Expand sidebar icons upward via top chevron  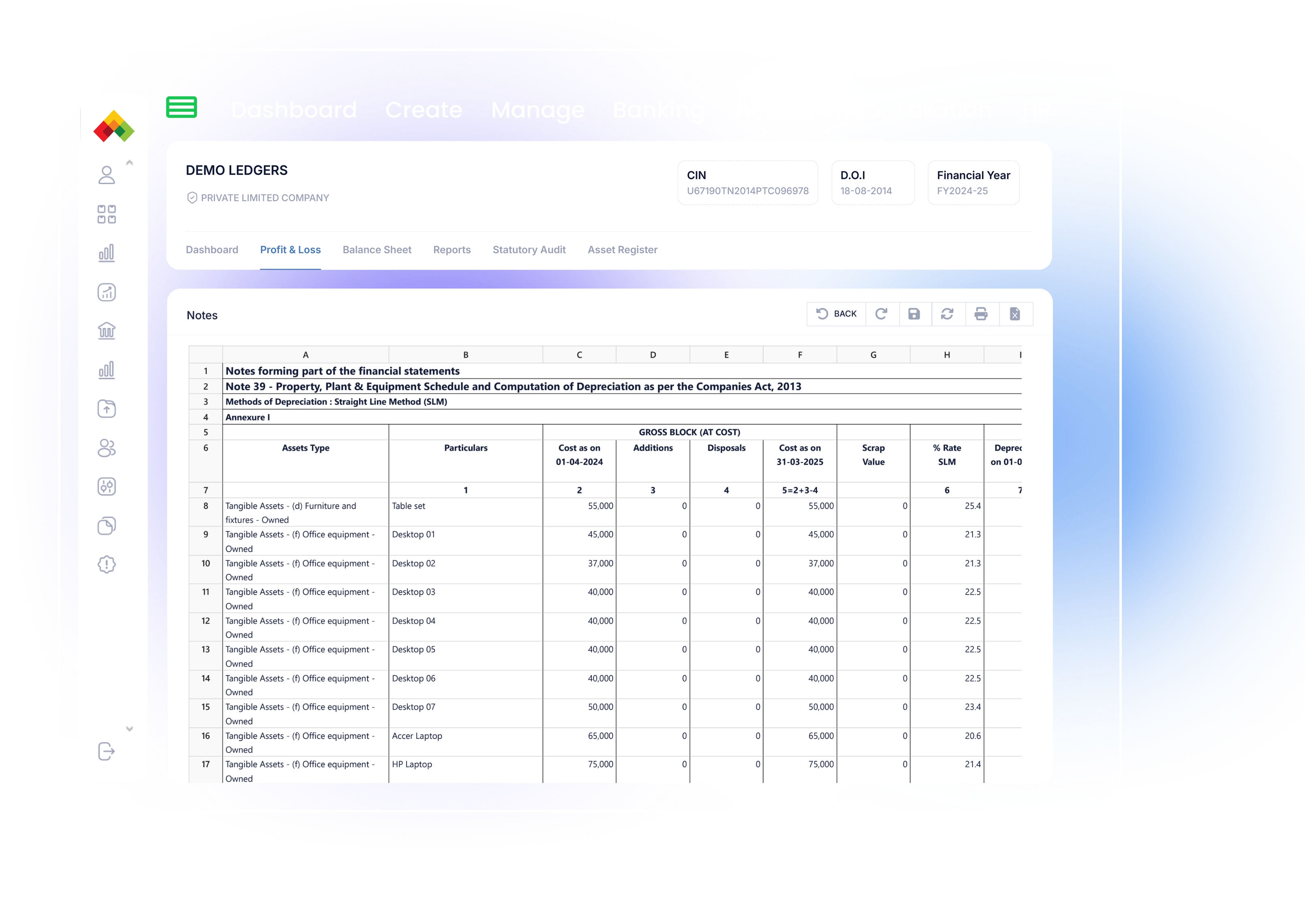tap(130, 163)
